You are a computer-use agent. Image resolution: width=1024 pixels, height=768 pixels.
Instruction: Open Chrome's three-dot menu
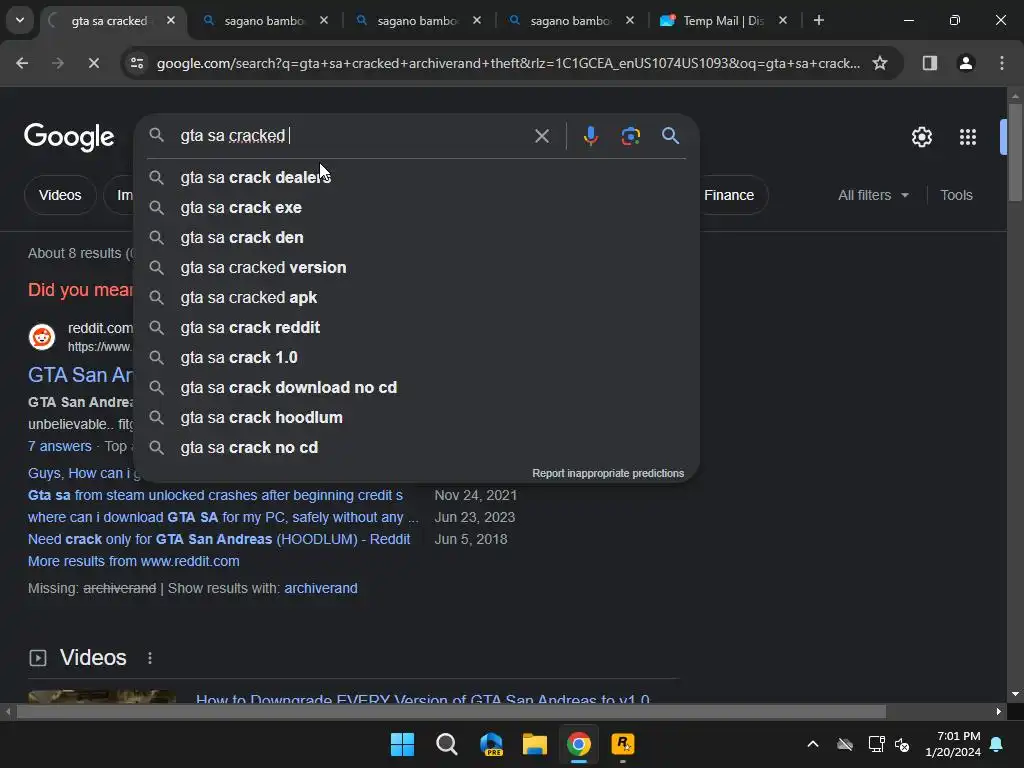[x=1002, y=63]
